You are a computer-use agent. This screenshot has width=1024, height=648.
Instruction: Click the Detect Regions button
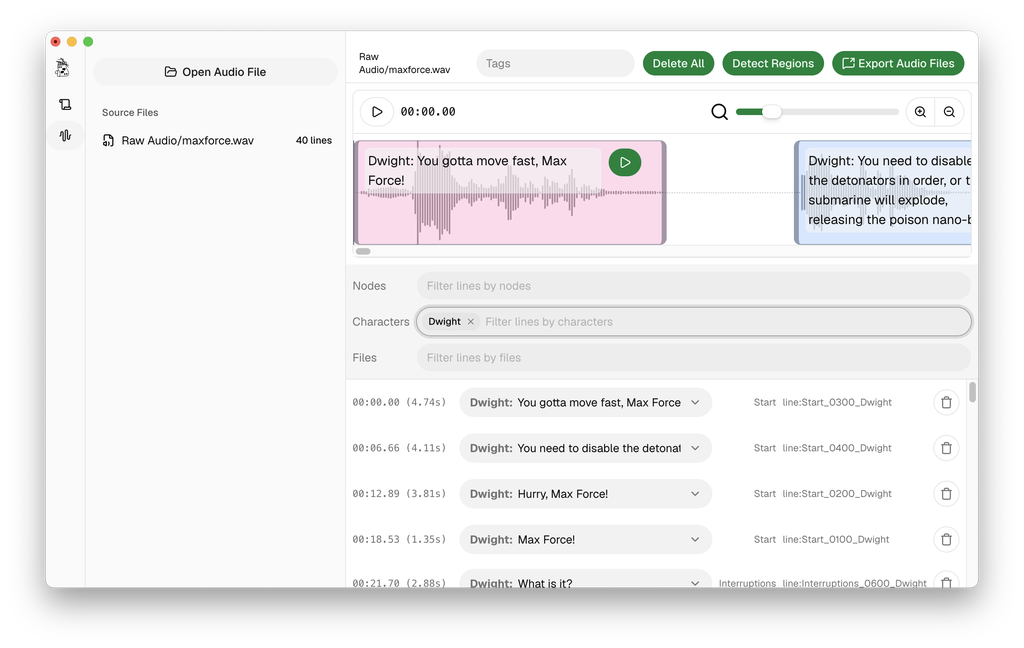coord(773,63)
